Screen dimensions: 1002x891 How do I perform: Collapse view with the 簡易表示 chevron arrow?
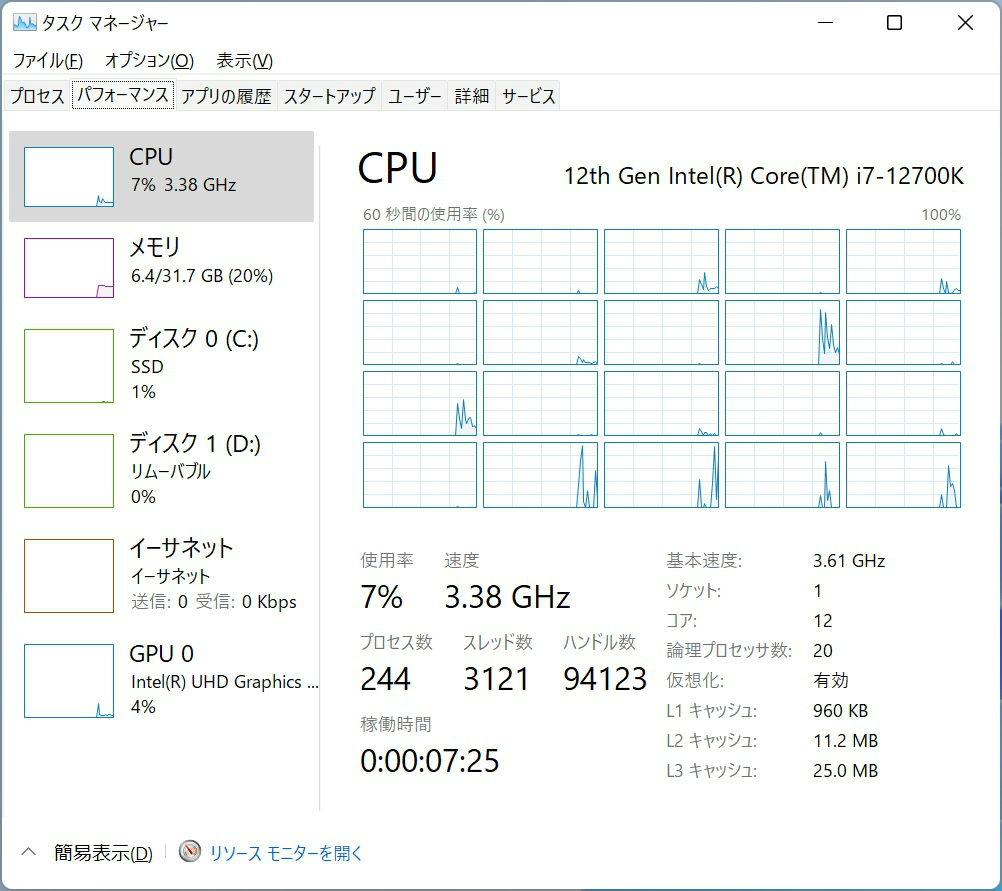pos(28,852)
